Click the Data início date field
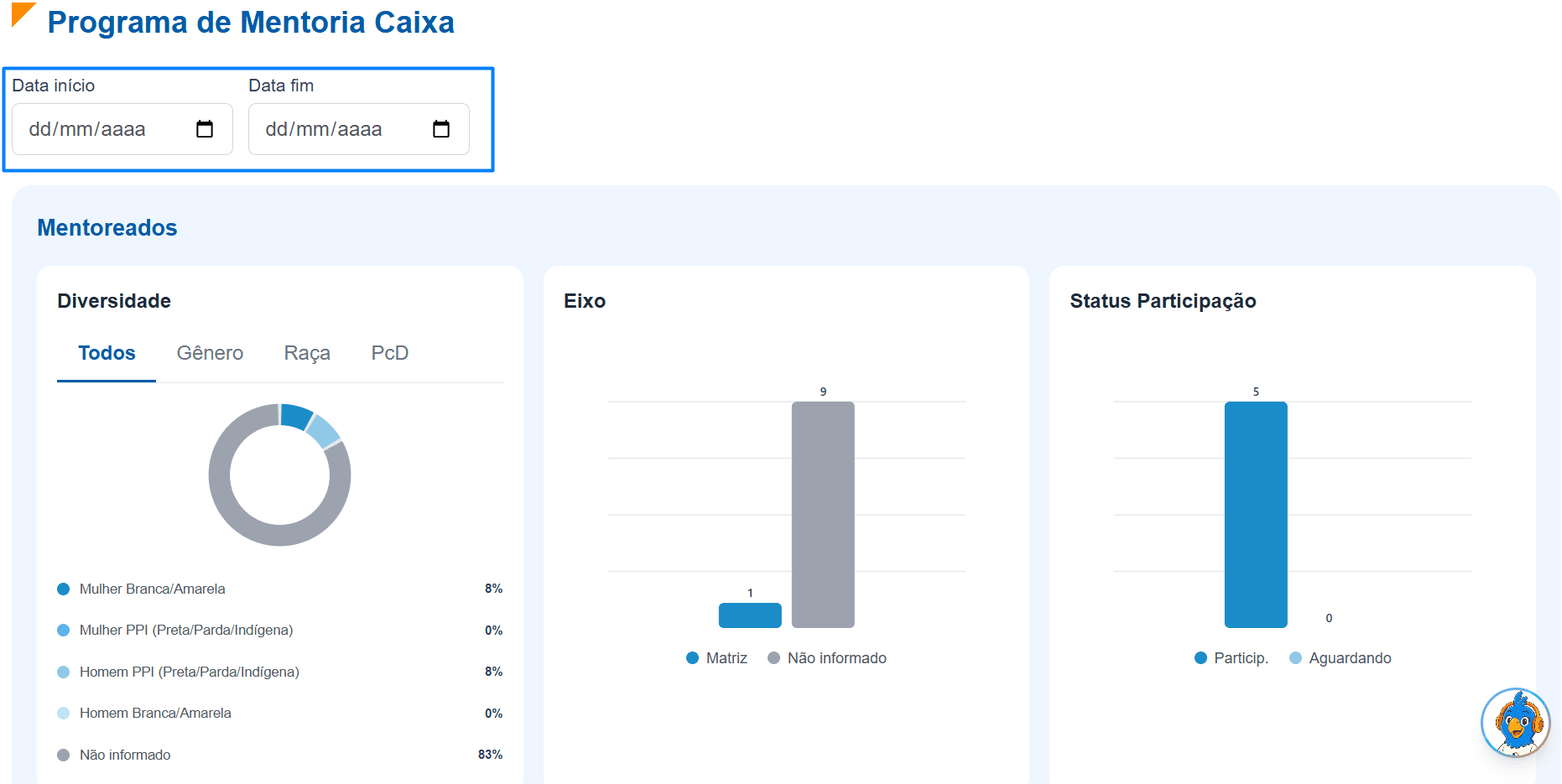The width and height of the screenshot is (1562, 784). tap(122, 129)
